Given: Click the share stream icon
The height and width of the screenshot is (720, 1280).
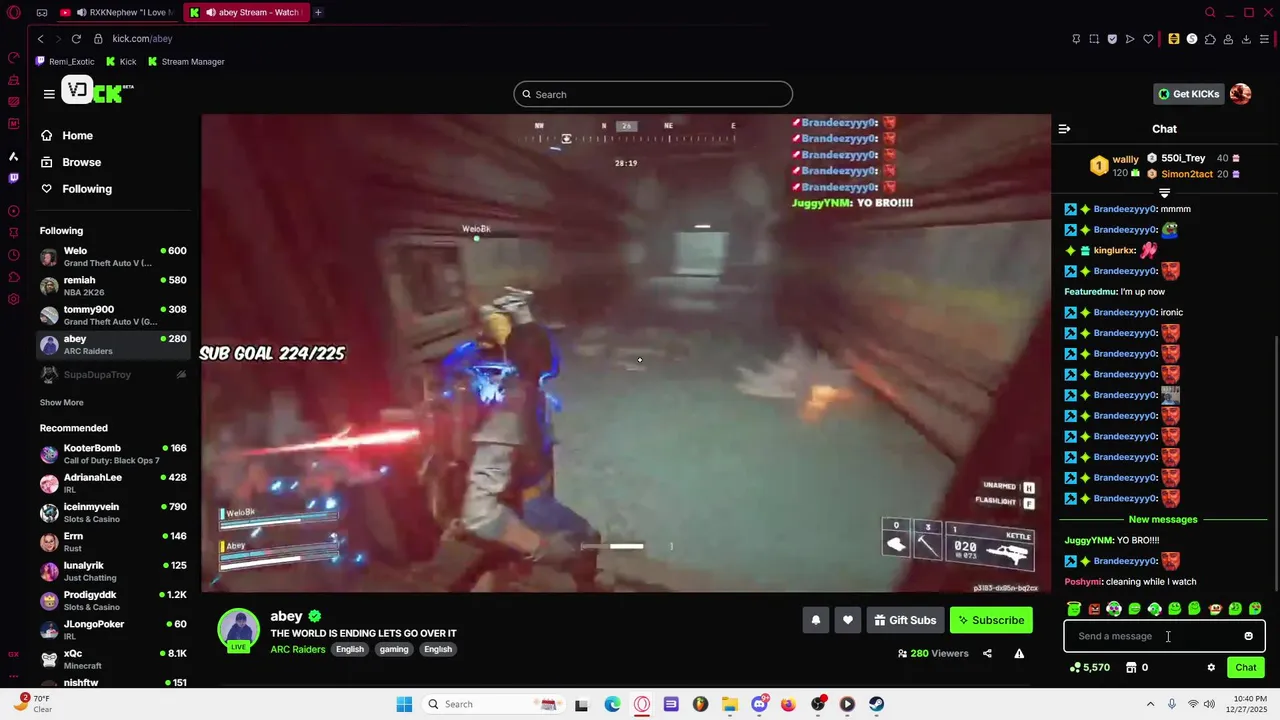Looking at the screenshot, I should click(x=987, y=653).
